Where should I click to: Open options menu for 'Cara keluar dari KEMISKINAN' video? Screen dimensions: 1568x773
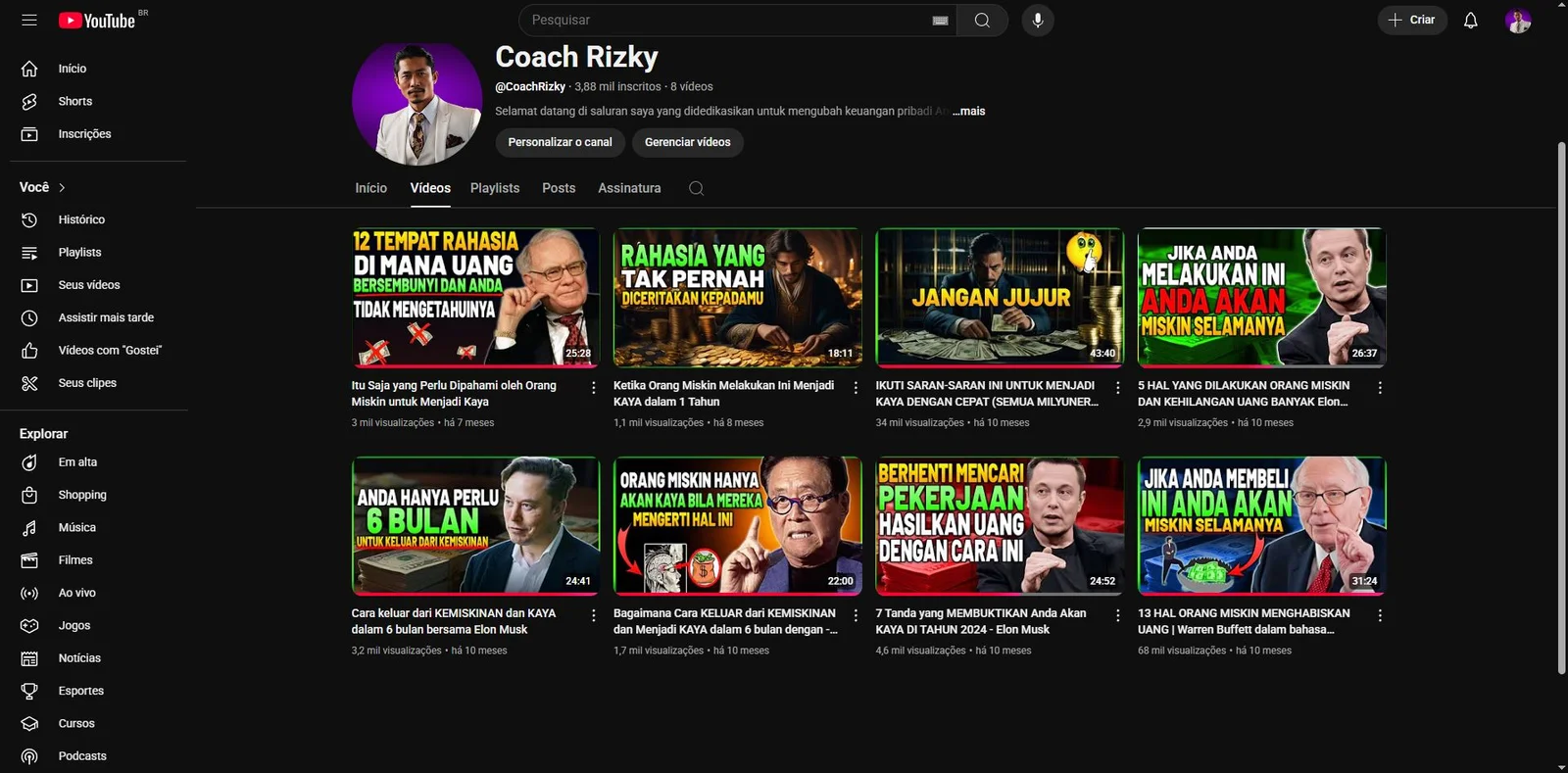click(593, 615)
